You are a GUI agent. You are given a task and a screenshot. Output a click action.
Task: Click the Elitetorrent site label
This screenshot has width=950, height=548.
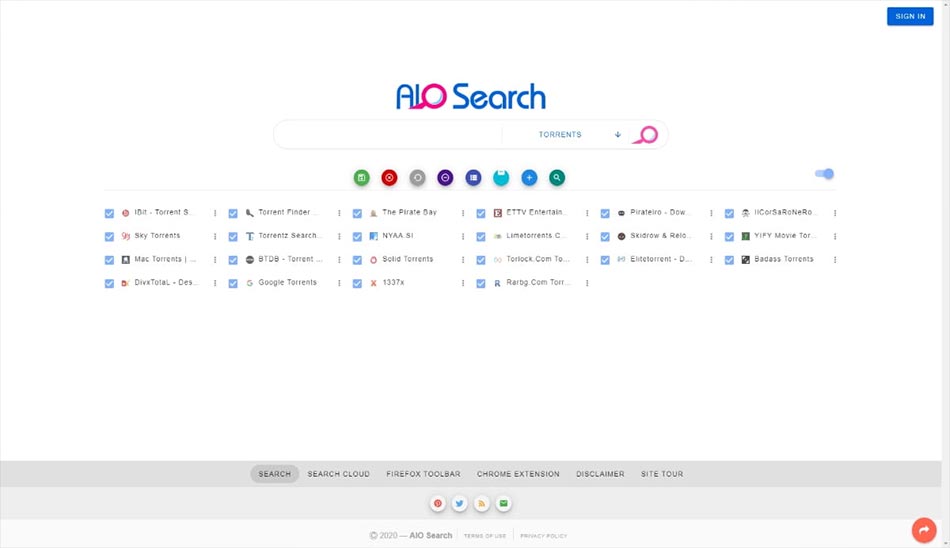click(660, 259)
